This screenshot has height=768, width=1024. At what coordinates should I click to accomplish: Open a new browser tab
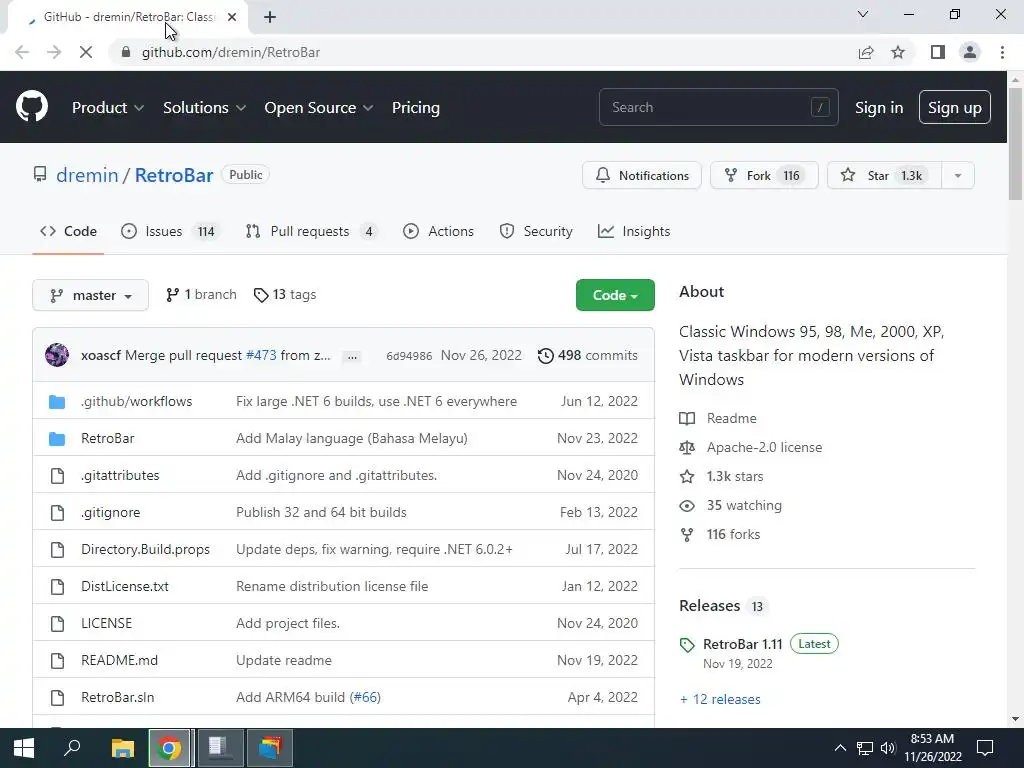(270, 17)
